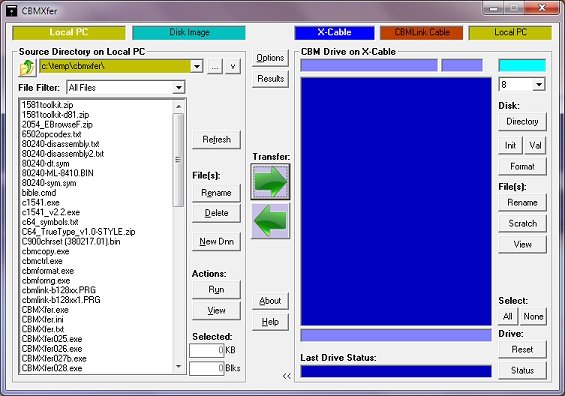565x396 pixels.
Task: Select file c1541.exe
Action: [x=41, y=203]
